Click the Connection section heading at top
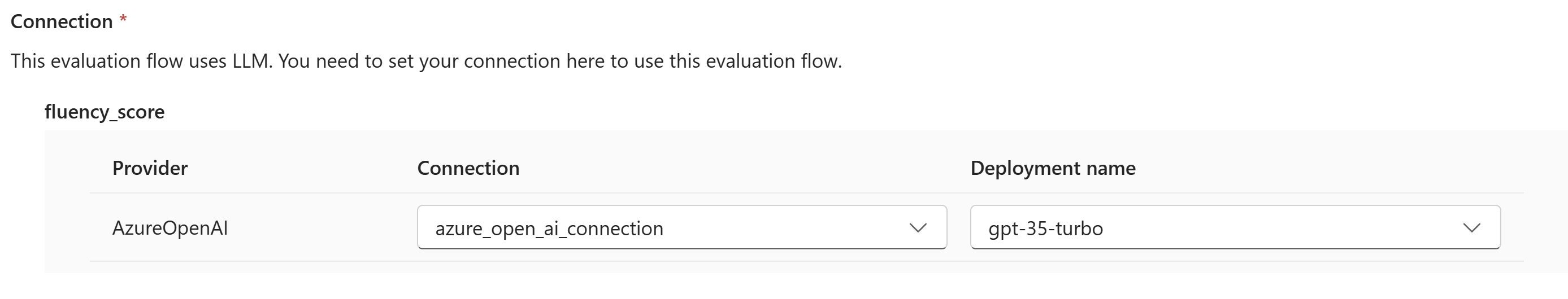 (x=62, y=22)
